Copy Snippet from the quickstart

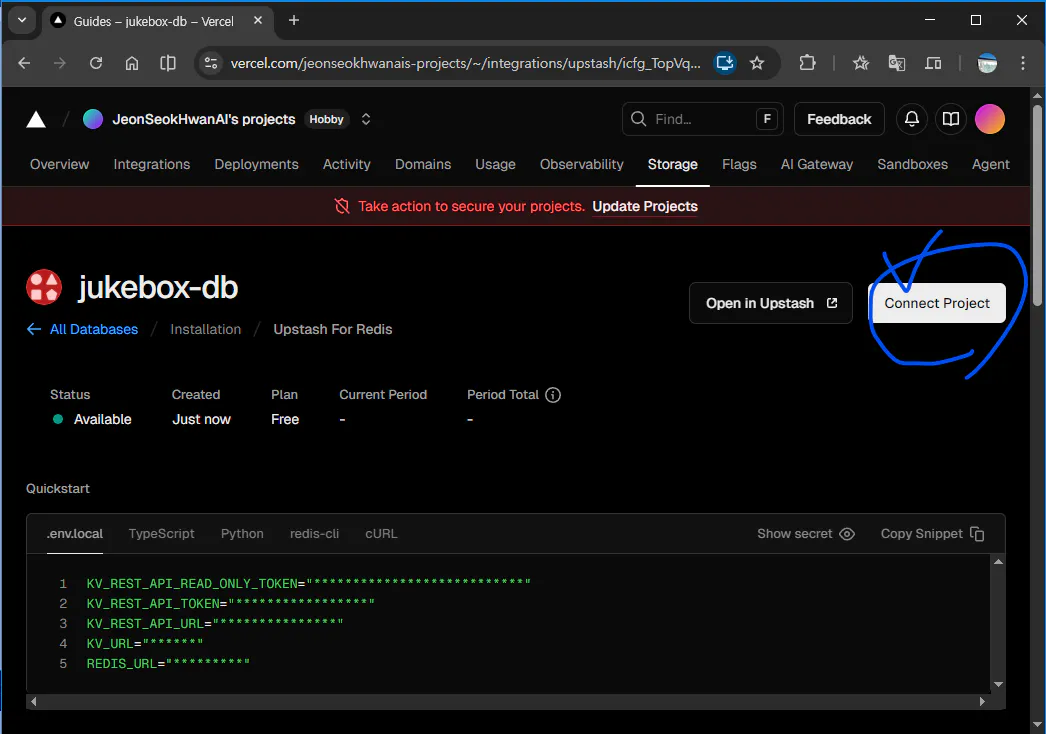pos(932,534)
